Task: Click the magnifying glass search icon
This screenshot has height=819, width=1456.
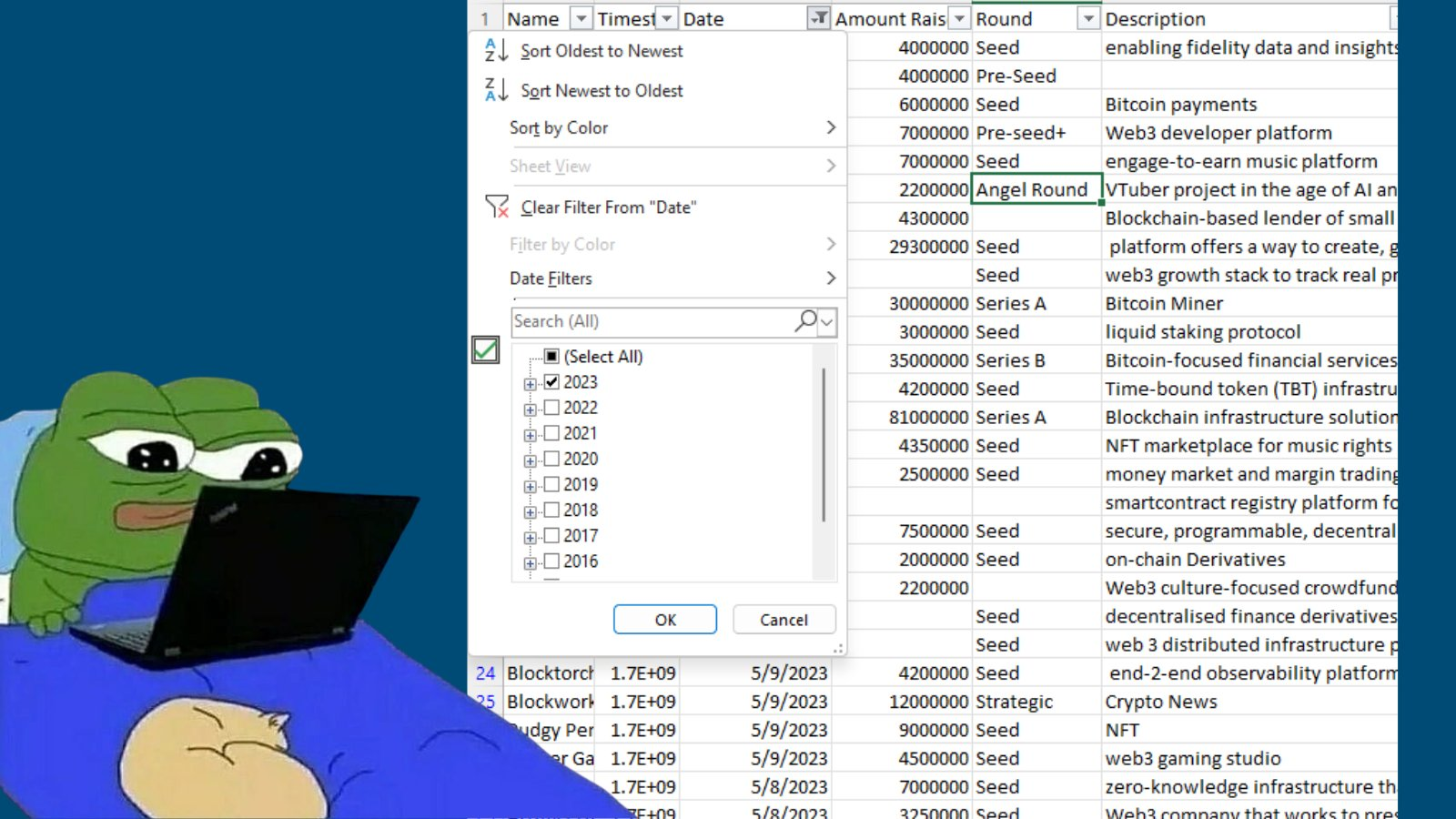Action: coord(805,321)
